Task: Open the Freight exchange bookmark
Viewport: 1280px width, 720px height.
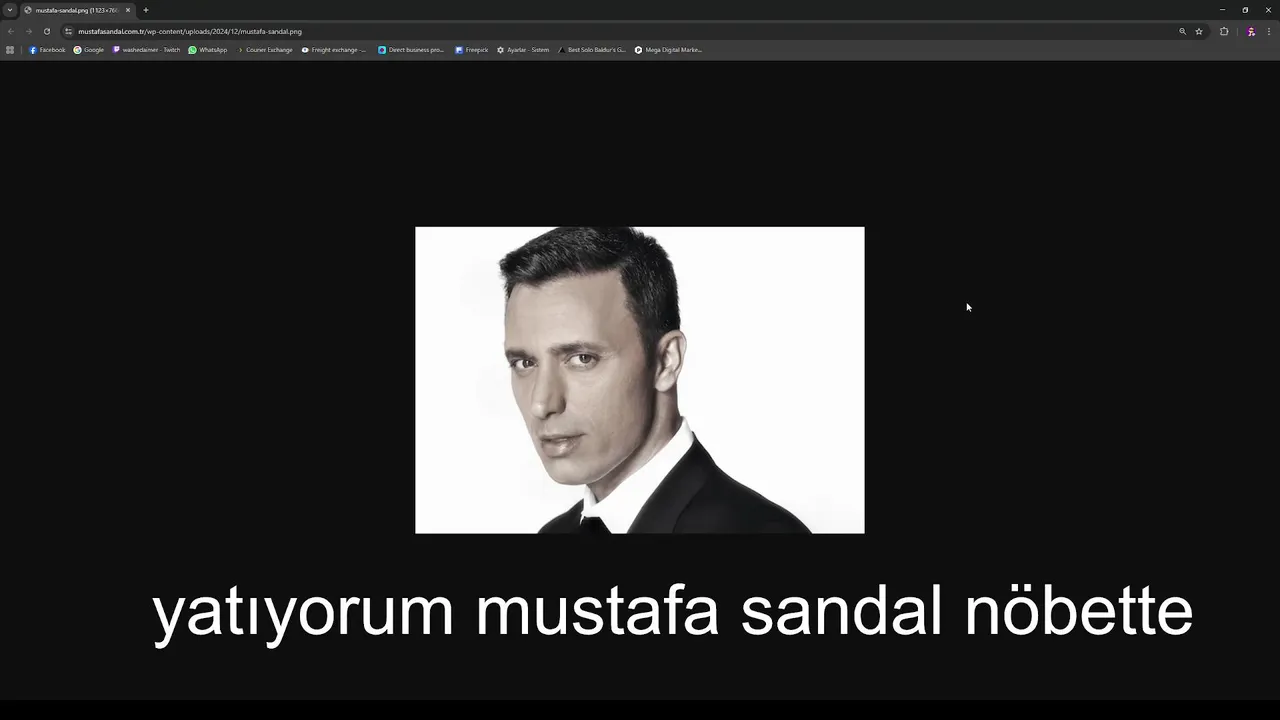Action: click(334, 50)
